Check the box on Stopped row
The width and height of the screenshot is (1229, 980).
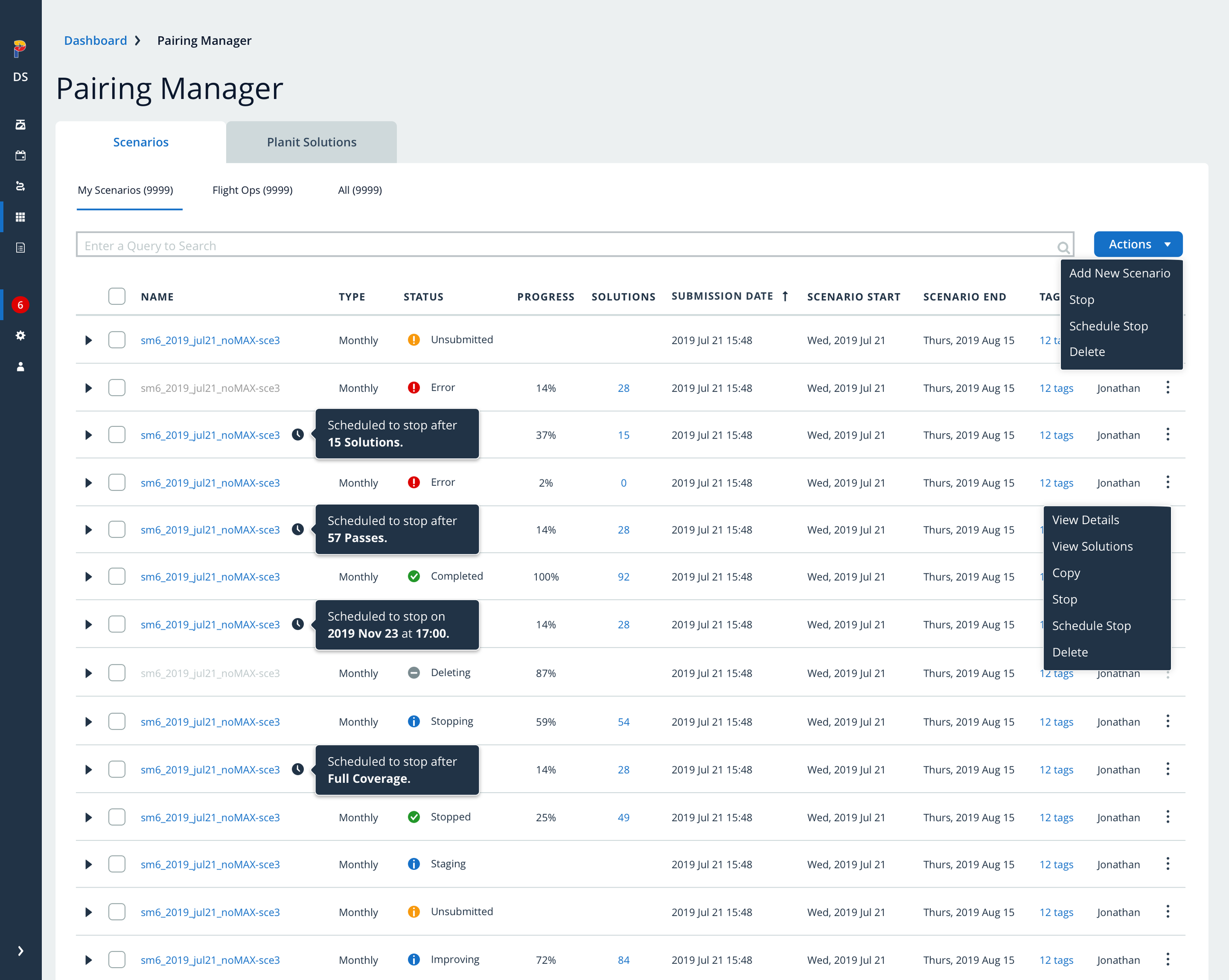point(117,817)
